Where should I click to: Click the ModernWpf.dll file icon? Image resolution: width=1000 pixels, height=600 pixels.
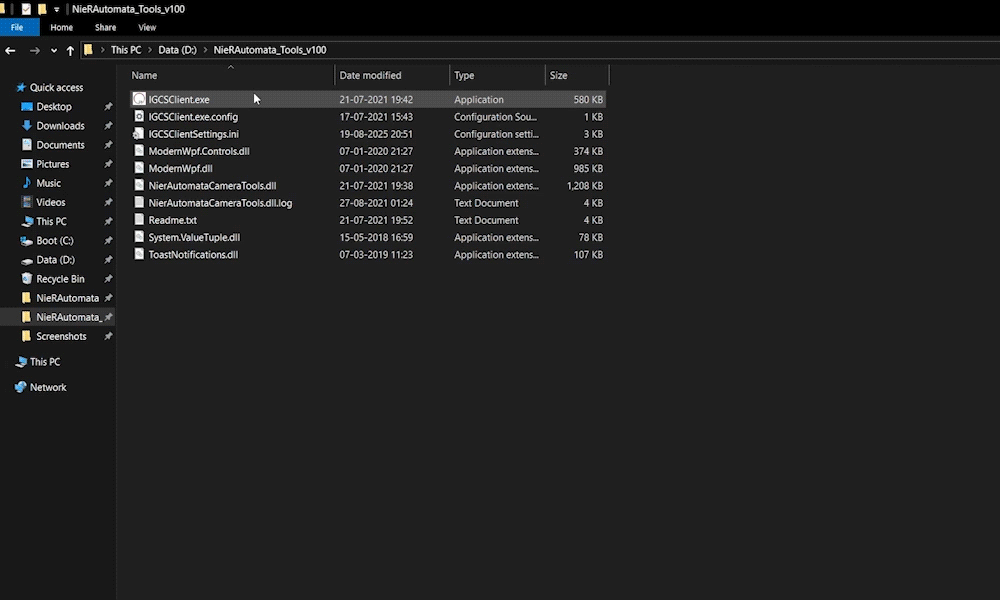point(139,168)
